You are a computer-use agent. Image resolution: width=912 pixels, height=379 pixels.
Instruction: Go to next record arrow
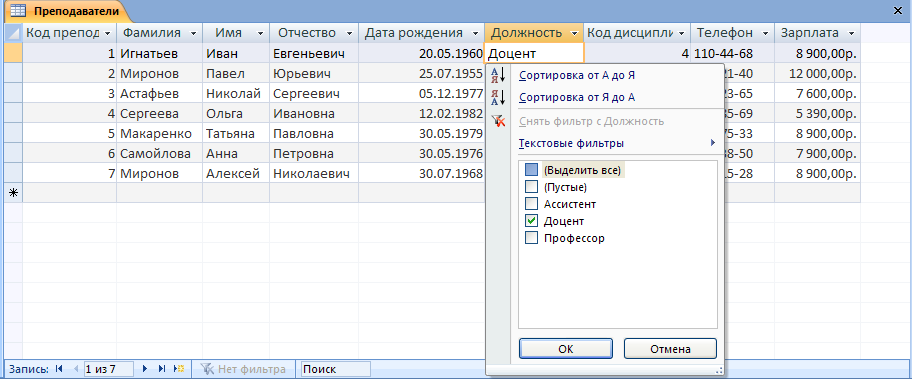click(145, 369)
